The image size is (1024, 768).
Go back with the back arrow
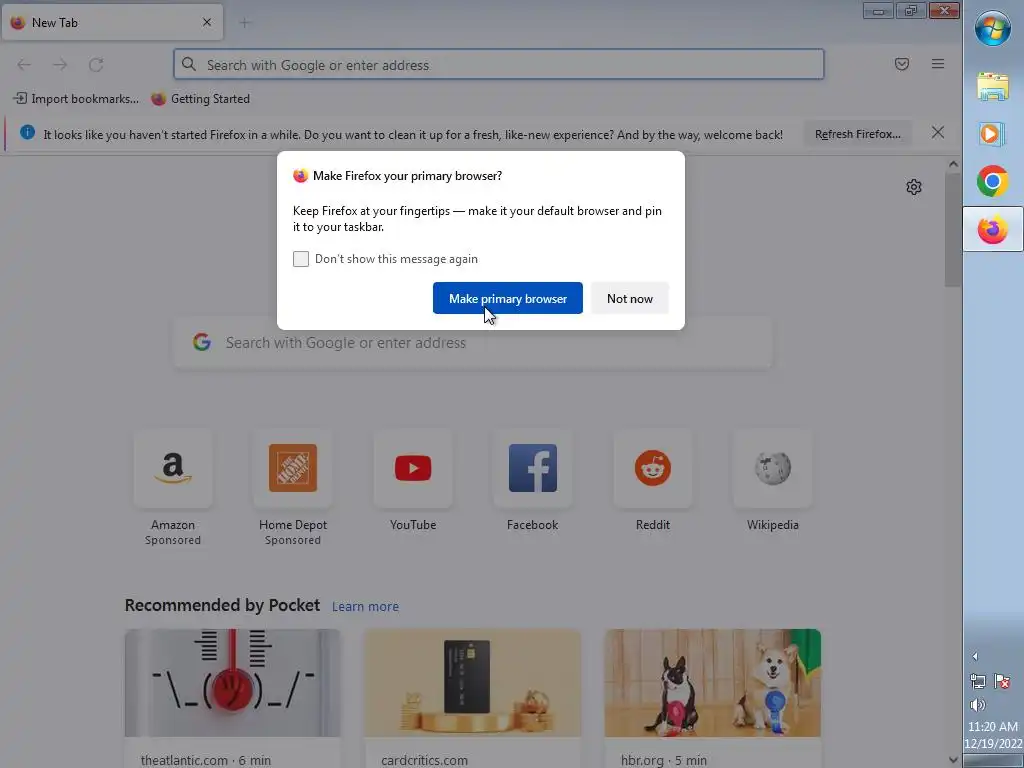click(24, 65)
